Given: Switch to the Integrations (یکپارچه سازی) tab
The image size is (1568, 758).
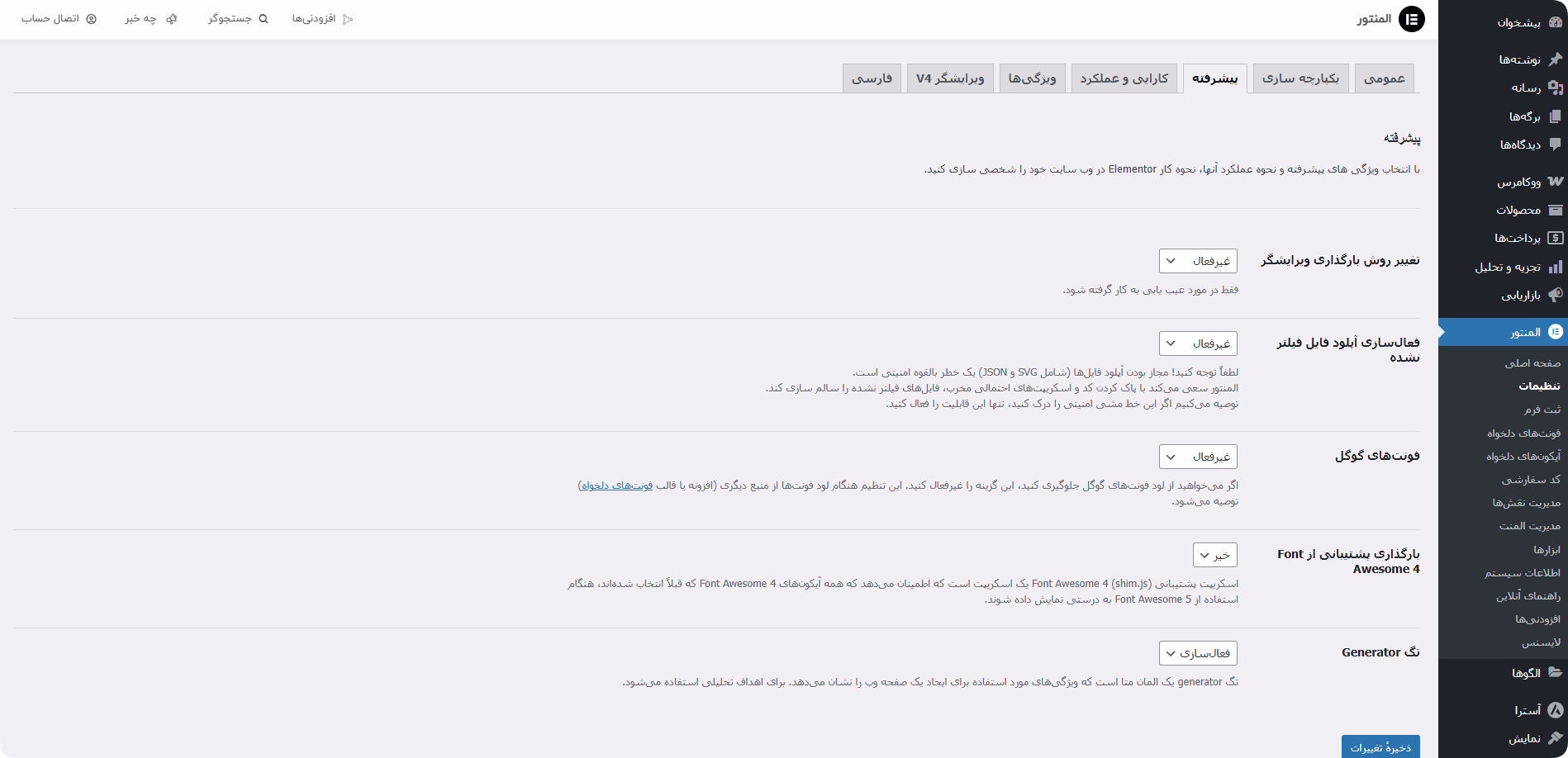Looking at the screenshot, I should [1301, 78].
